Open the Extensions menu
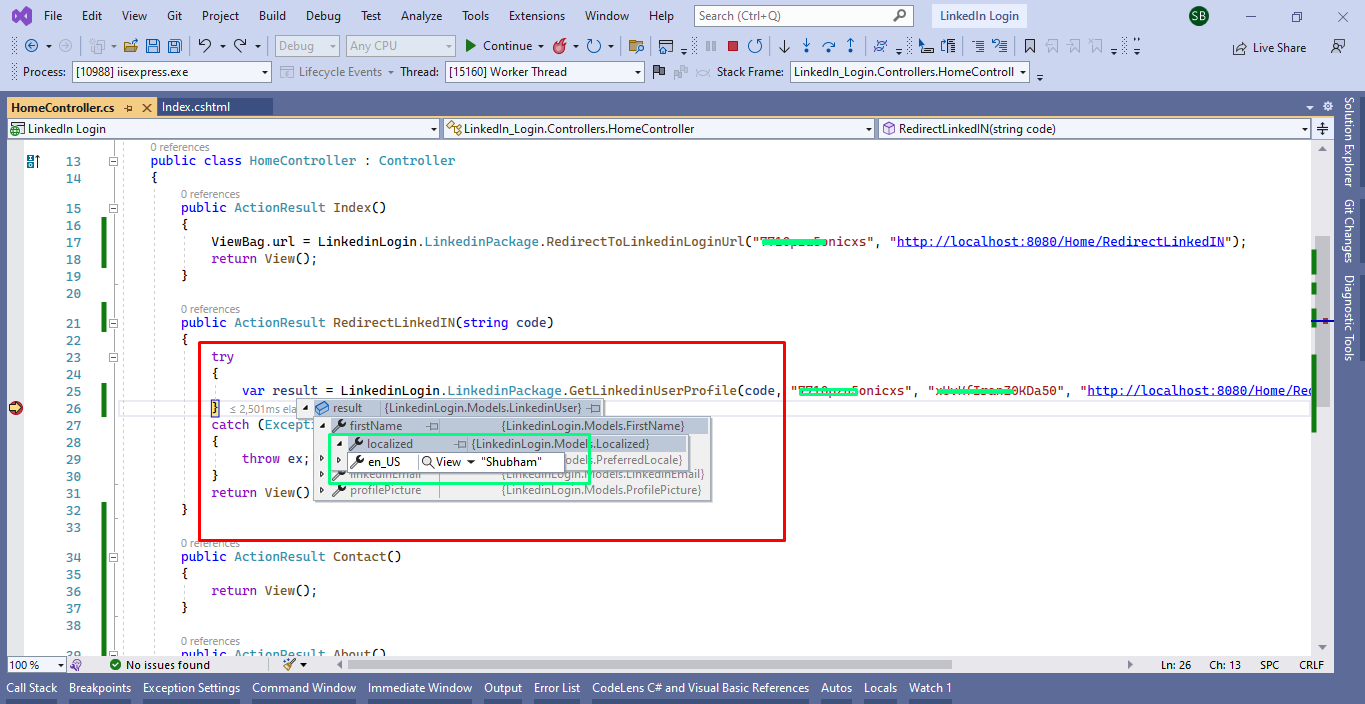The image size is (1365, 704). (x=536, y=16)
